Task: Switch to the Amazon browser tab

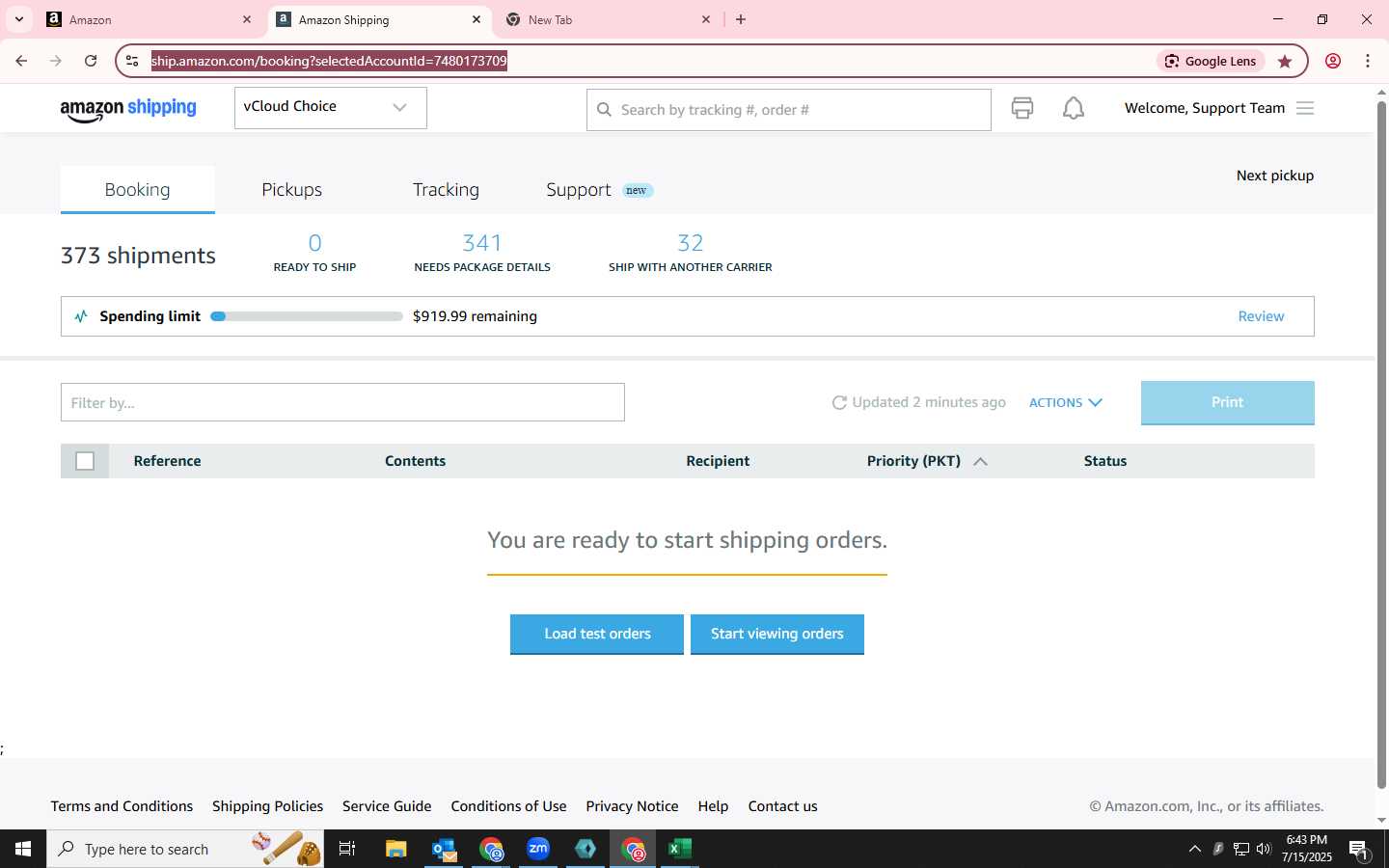Action: [x=150, y=19]
